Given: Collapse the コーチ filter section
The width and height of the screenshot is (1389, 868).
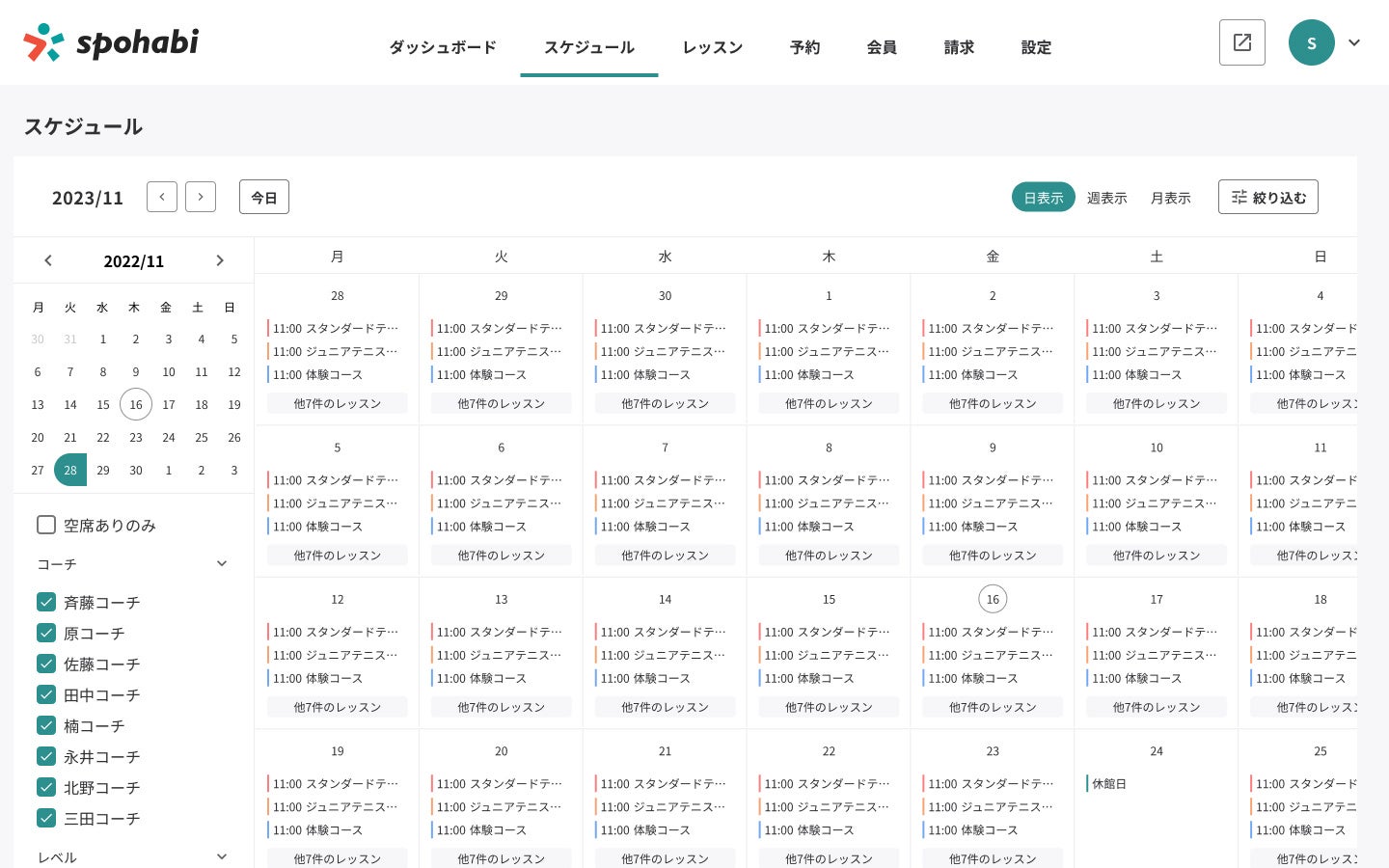Looking at the screenshot, I should 222,564.
